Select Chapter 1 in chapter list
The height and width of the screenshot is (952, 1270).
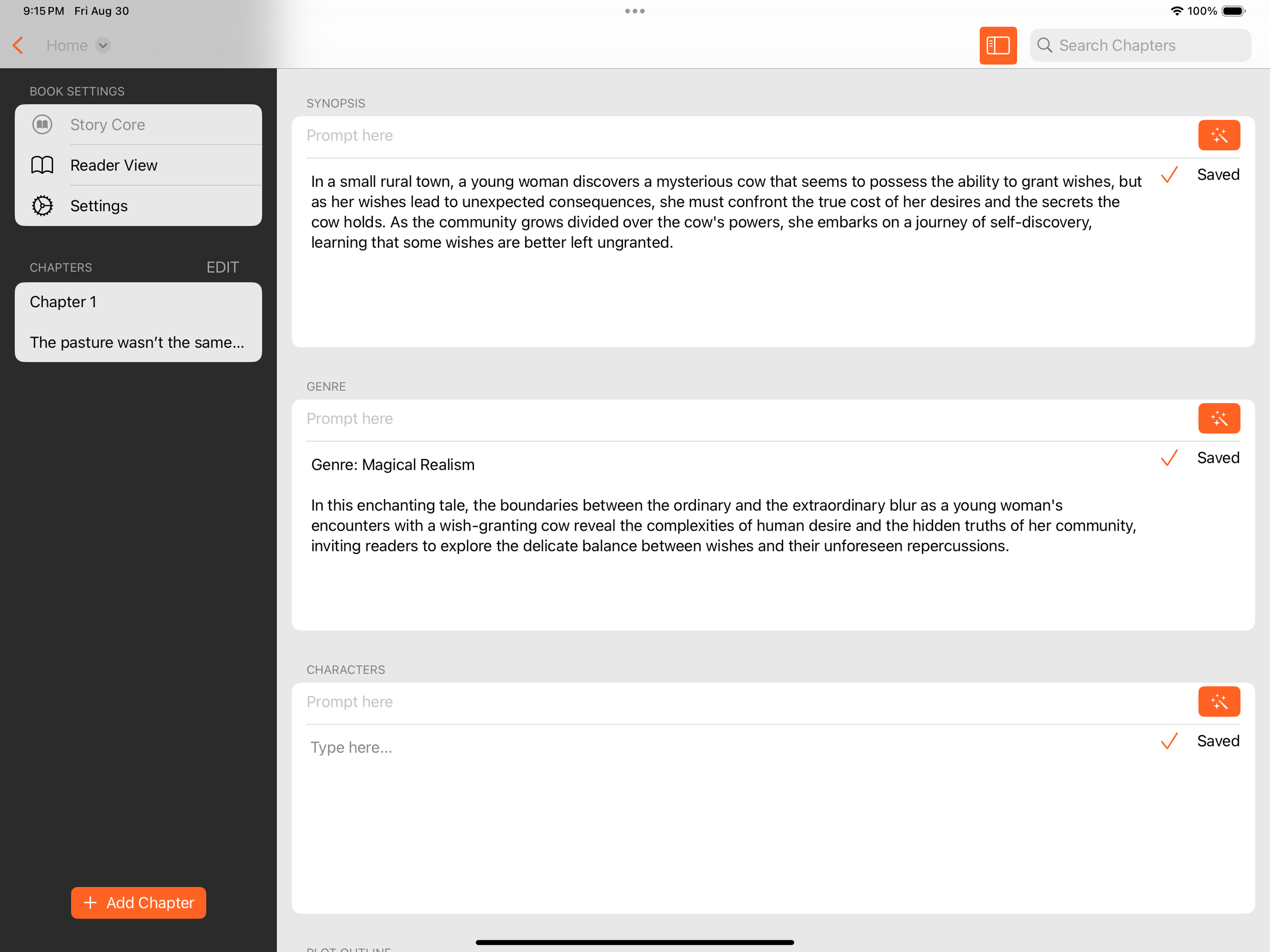coord(138,302)
